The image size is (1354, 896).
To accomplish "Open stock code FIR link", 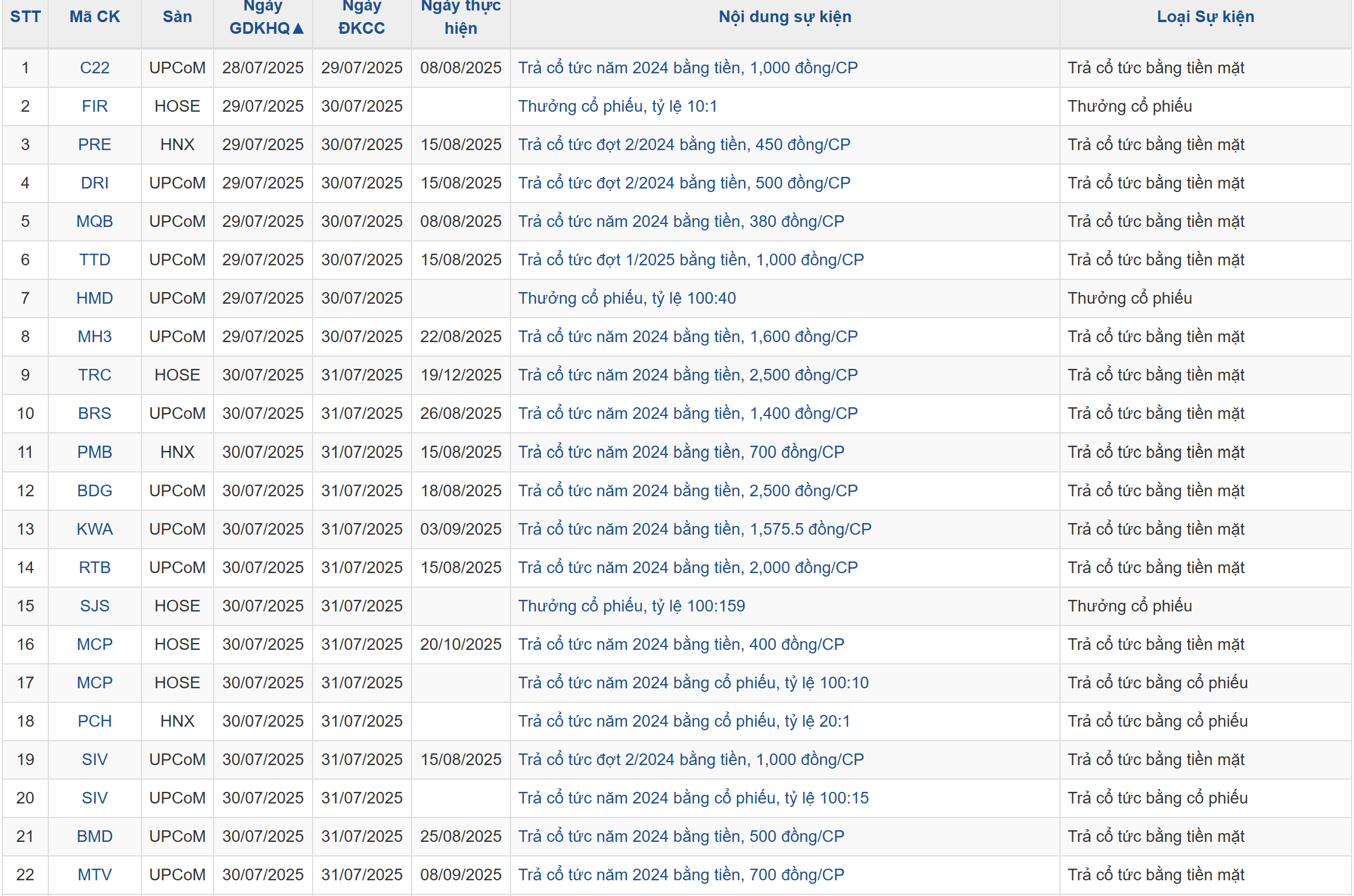I will (95, 106).
